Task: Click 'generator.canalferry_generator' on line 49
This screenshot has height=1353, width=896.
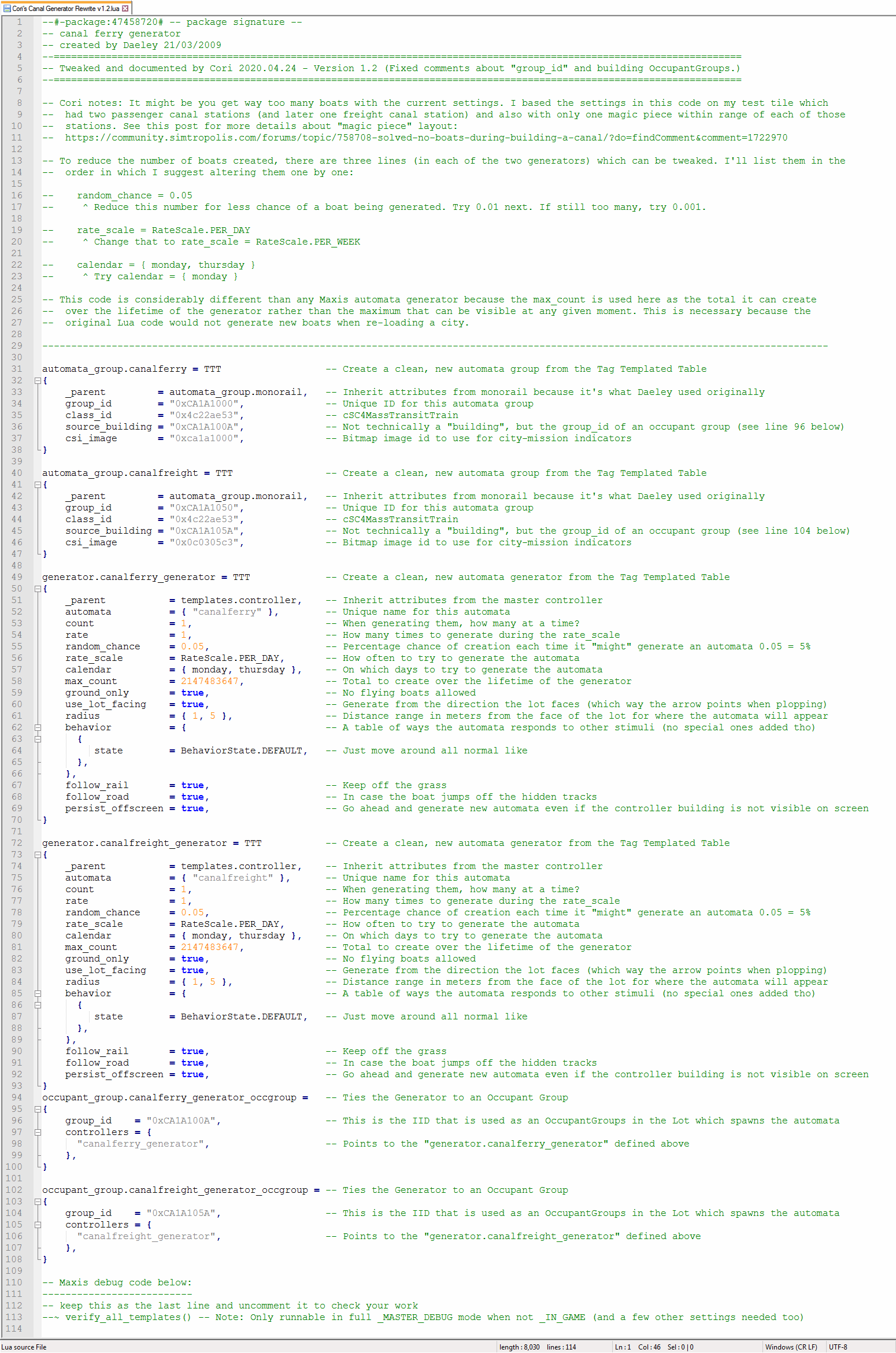Action: tap(129, 577)
